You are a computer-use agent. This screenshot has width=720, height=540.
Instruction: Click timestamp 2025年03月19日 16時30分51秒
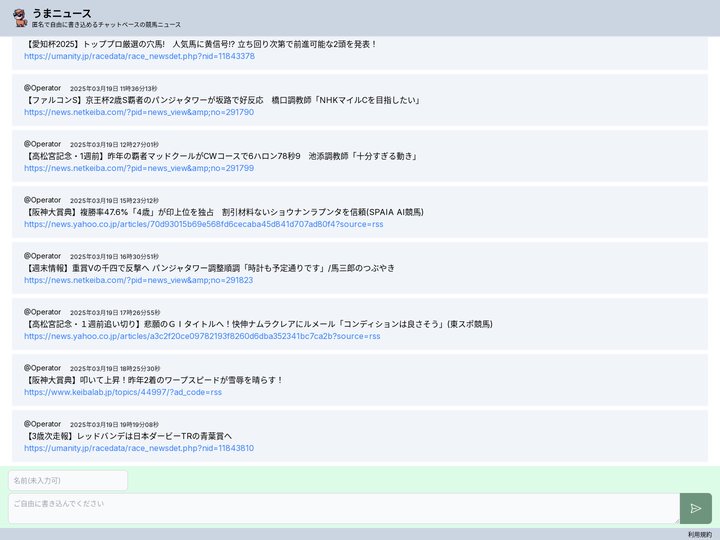(114, 257)
